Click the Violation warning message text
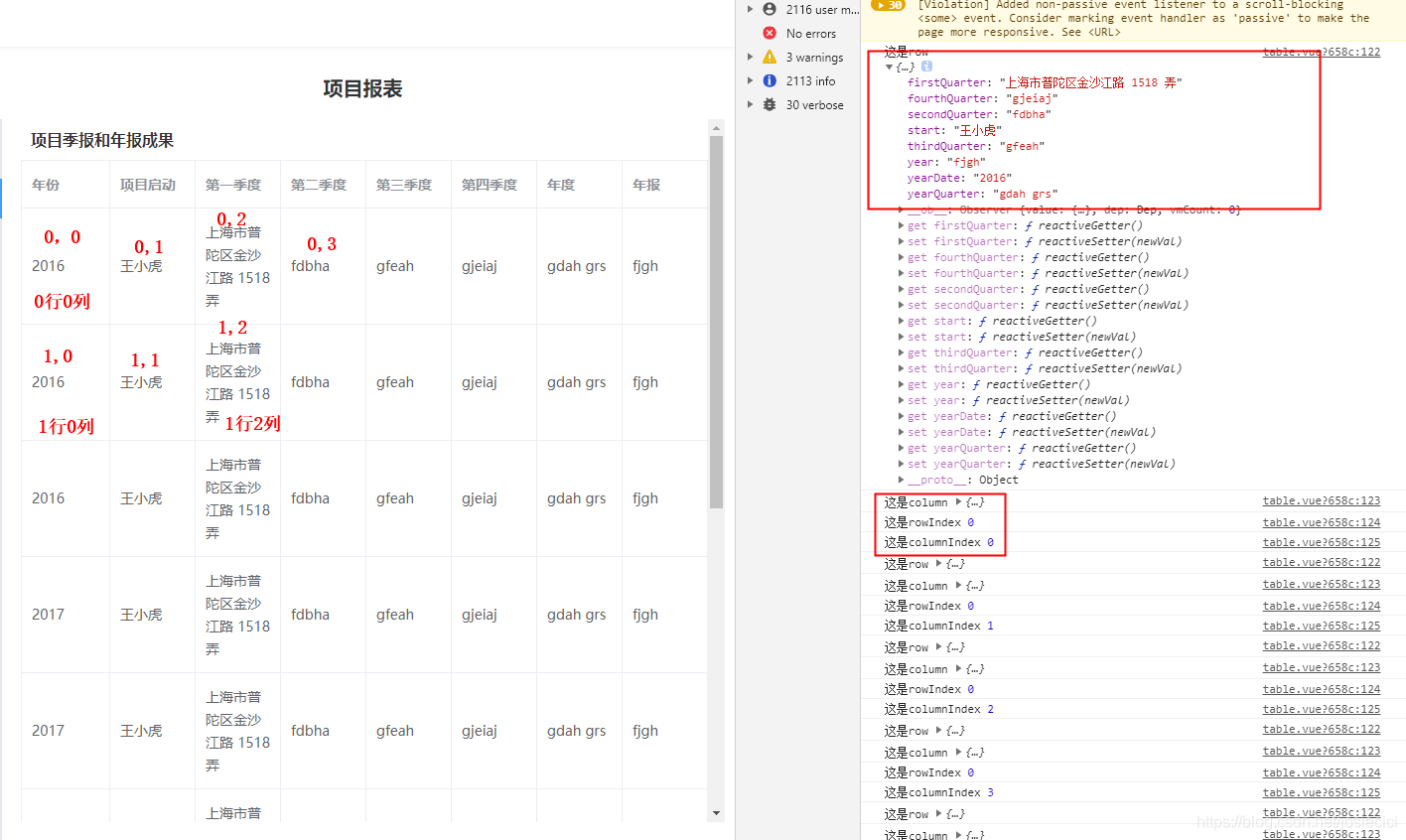 tap(1143, 19)
